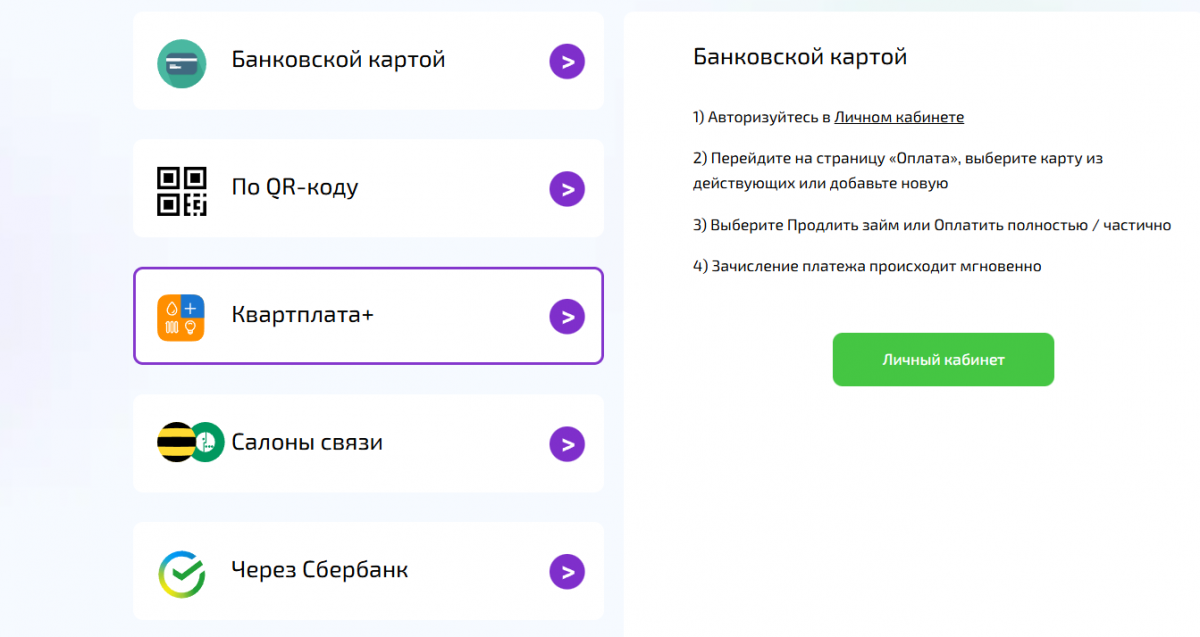Select the Через Сбербанк payment option label
Image resolution: width=1200 pixels, height=637 pixels.
click(319, 570)
